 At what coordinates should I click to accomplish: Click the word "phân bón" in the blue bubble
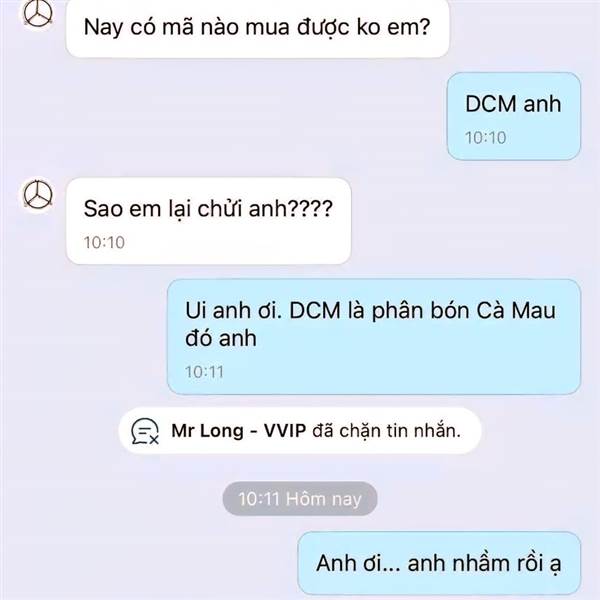click(x=420, y=311)
